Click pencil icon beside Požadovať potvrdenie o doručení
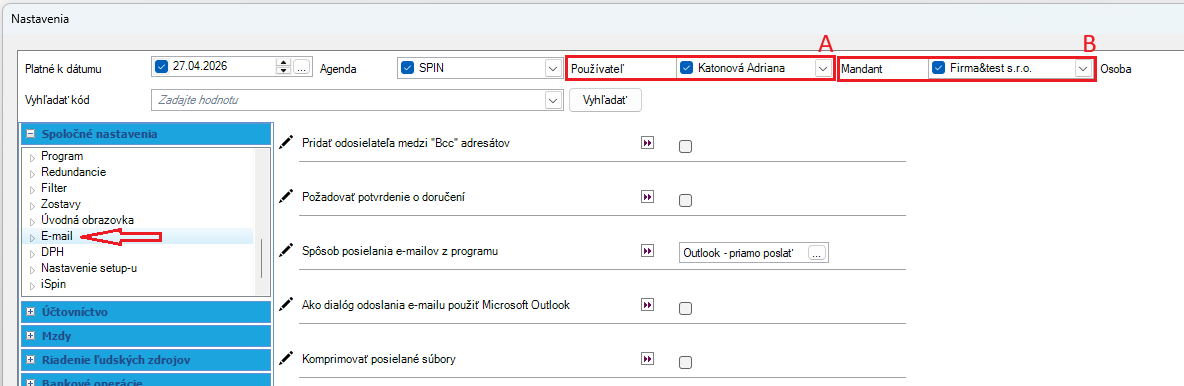This screenshot has height=386, width=1184. pos(285,196)
